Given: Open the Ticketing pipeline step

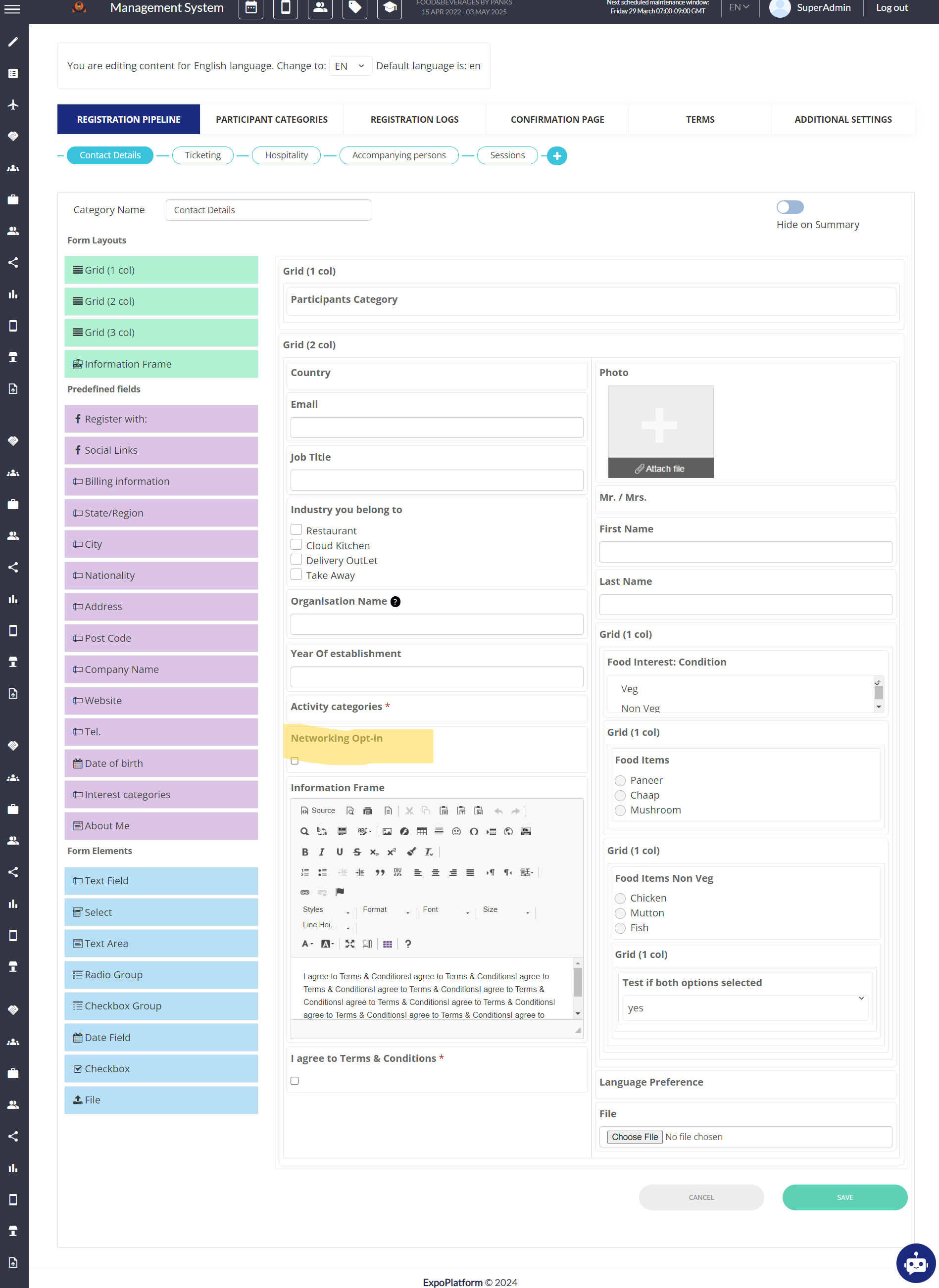Looking at the screenshot, I should point(202,155).
